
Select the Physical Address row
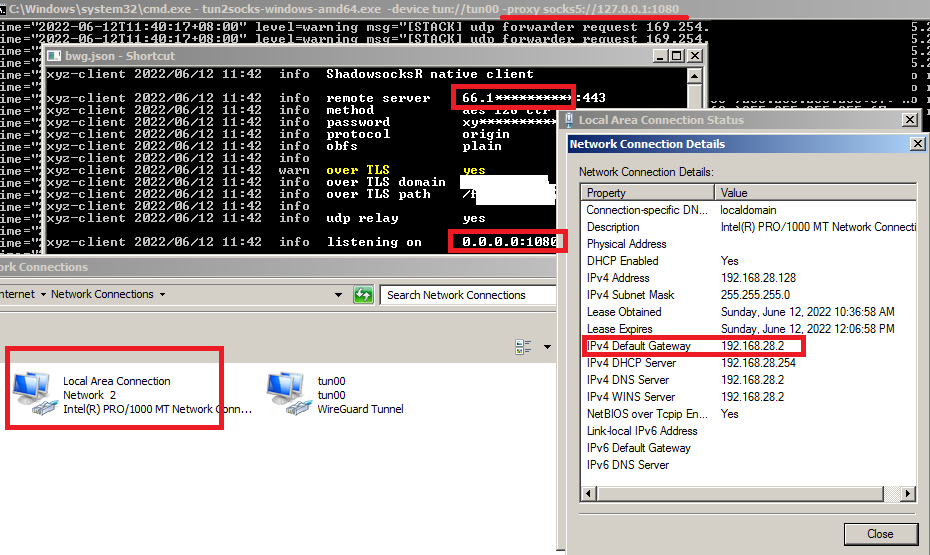coord(749,244)
